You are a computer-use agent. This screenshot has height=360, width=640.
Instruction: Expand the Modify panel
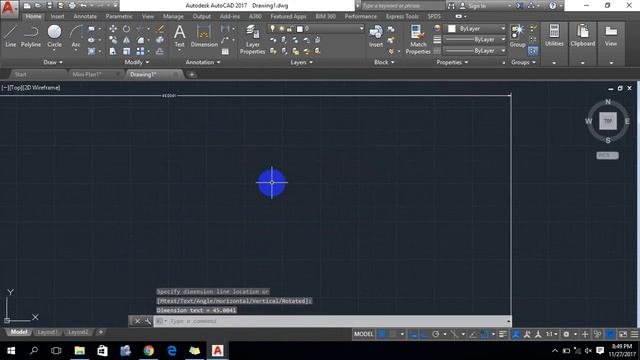tap(137, 62)
